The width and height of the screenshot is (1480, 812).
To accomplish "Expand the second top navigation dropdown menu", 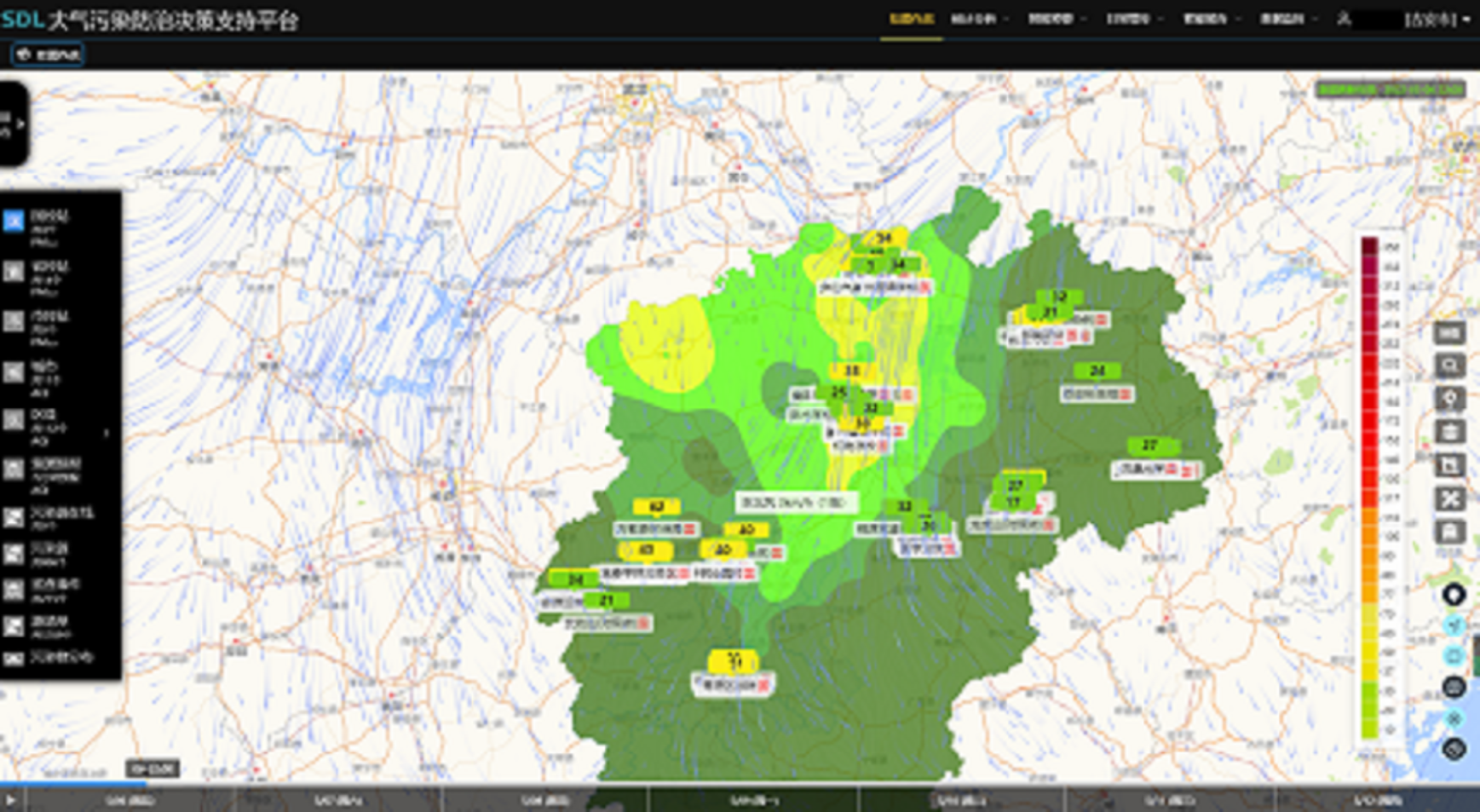I will (979, 19).
